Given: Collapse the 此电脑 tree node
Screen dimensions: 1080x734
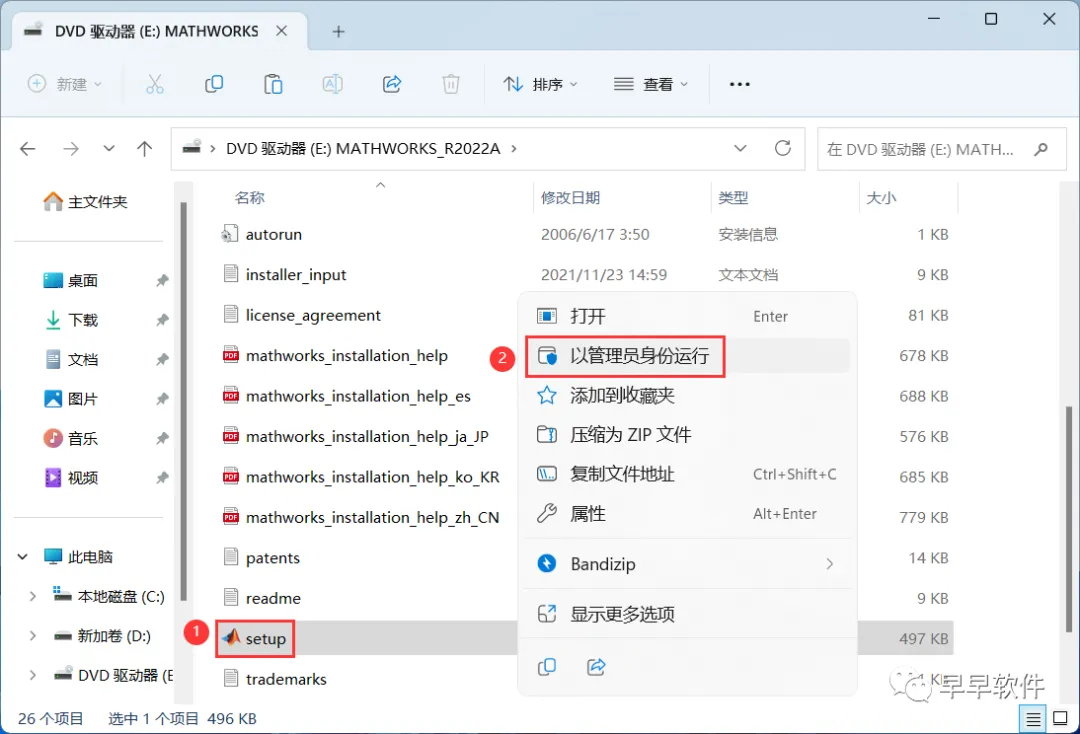Looking at the screenshot, I should click(23, 556).
